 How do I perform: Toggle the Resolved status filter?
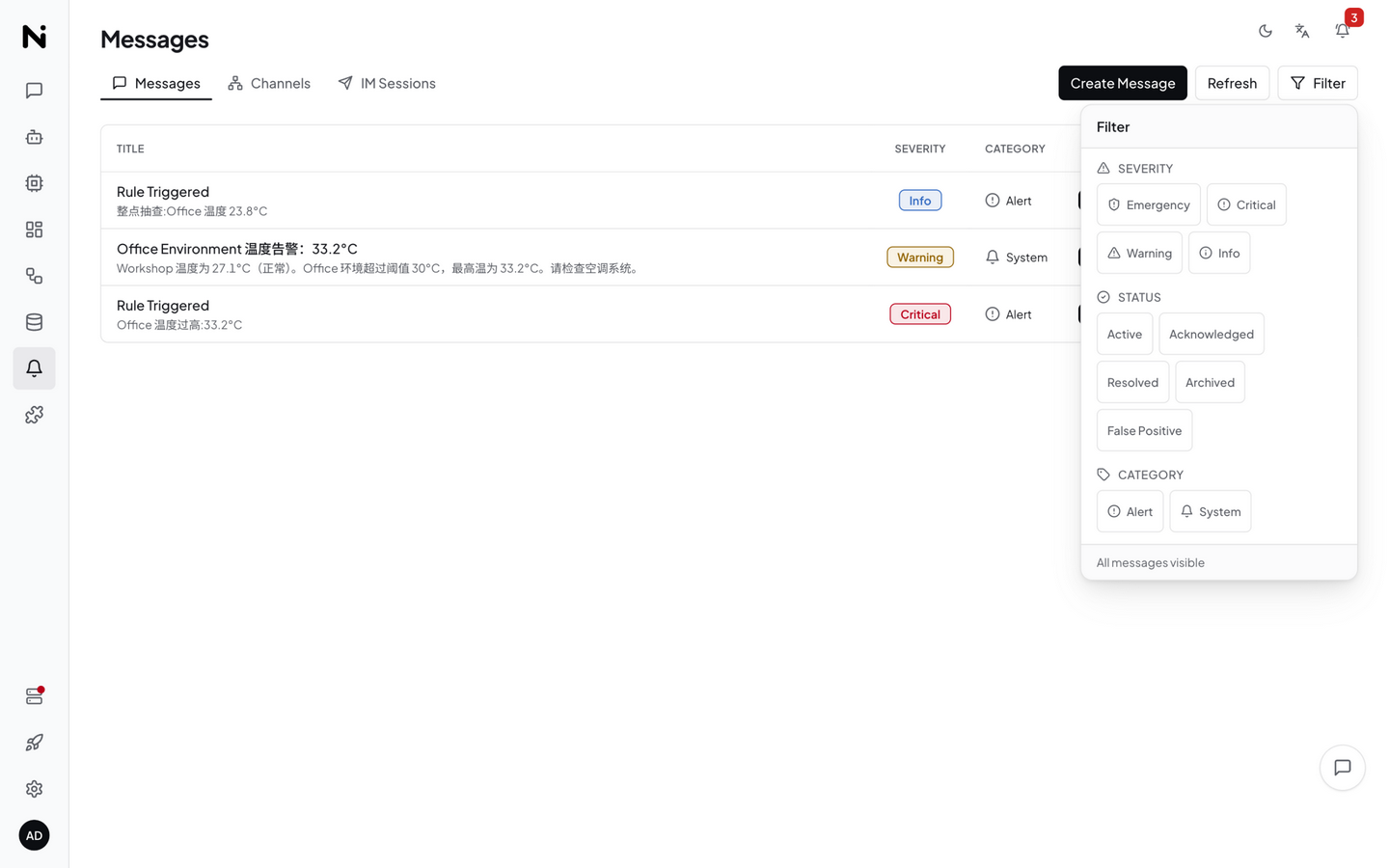point(1132,382)
